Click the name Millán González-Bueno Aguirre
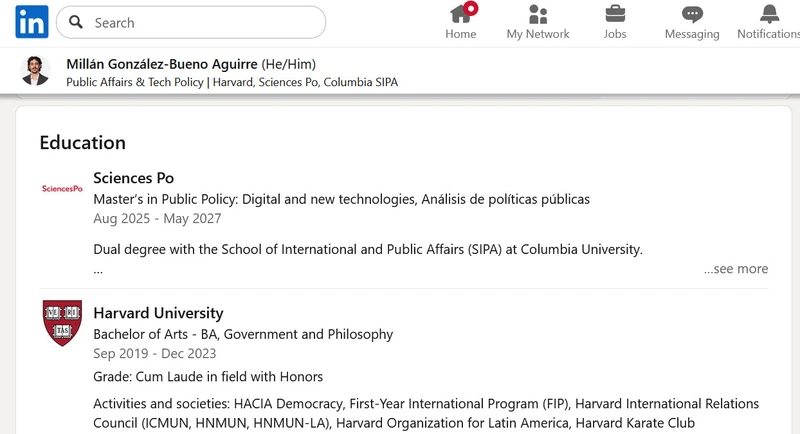The width and height of the screenshot is (800, 434). point(162,63)
